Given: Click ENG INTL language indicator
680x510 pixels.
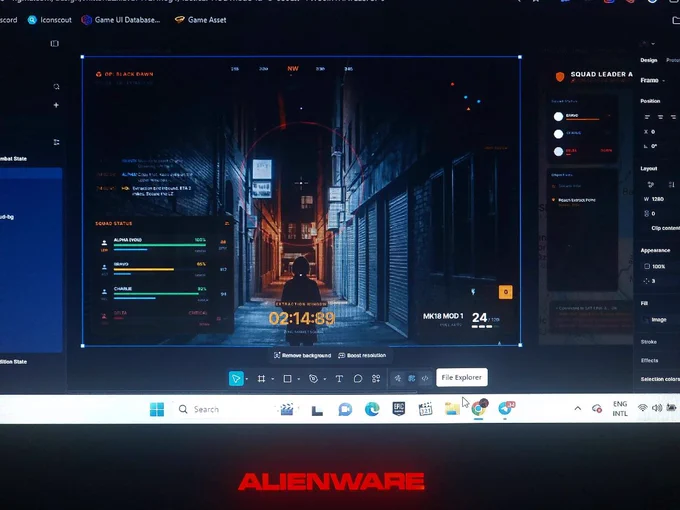Looking at the screenshot, I should point(620,409).
